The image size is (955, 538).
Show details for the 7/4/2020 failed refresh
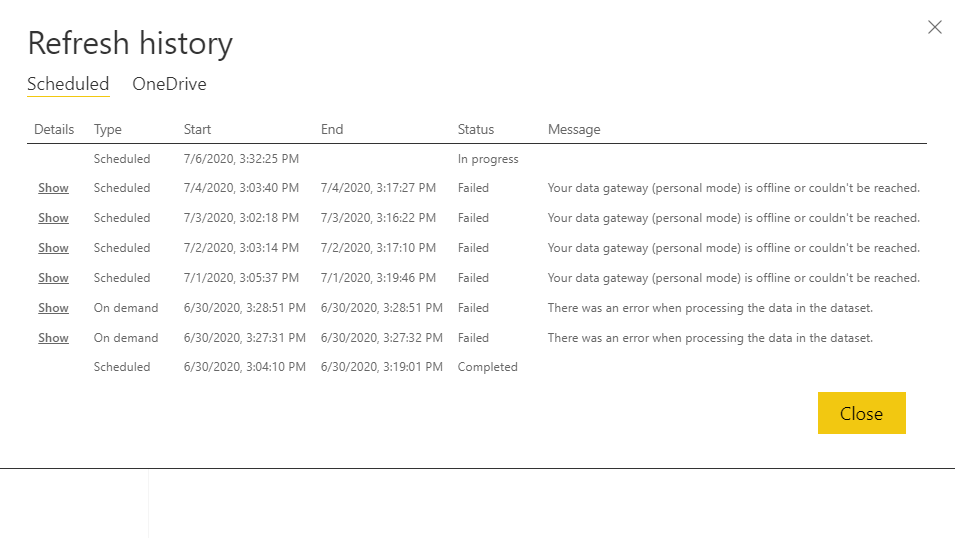point(54,188)
